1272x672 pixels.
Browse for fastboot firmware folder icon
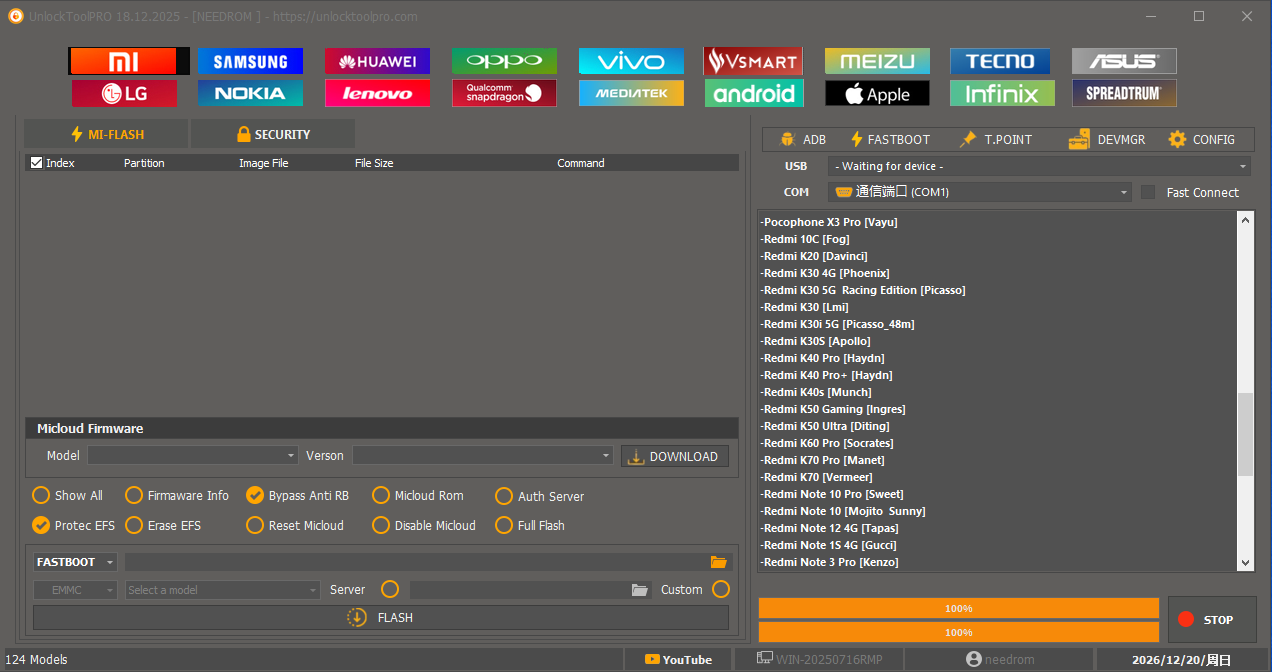[718, 562]
